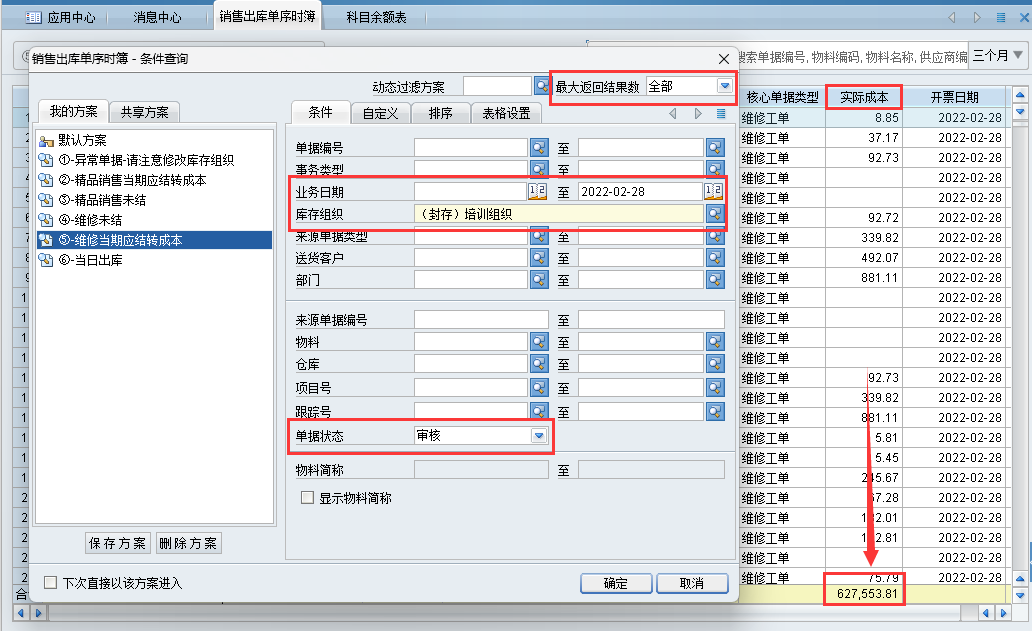Click lookup icon for 部门 start field
Viewport: 1032px width, 631px height.
pyautogui.click(x=539, y=280)
